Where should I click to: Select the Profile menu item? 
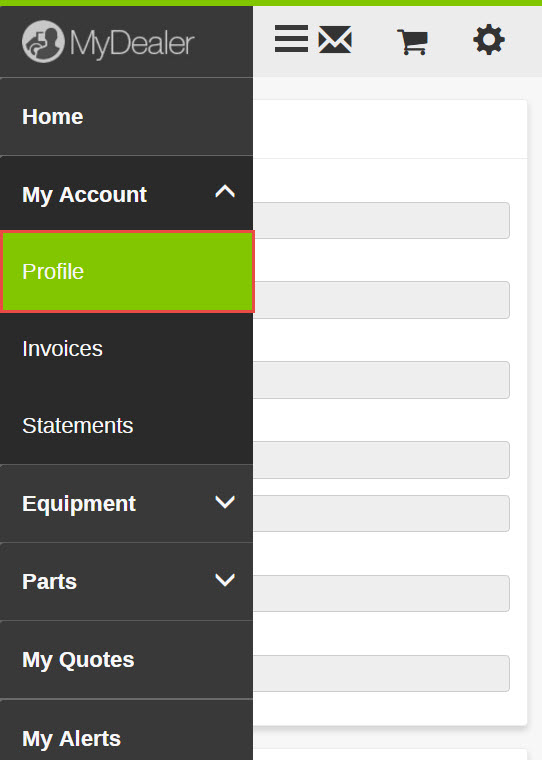pyautogui.click(x=128, y=271)
